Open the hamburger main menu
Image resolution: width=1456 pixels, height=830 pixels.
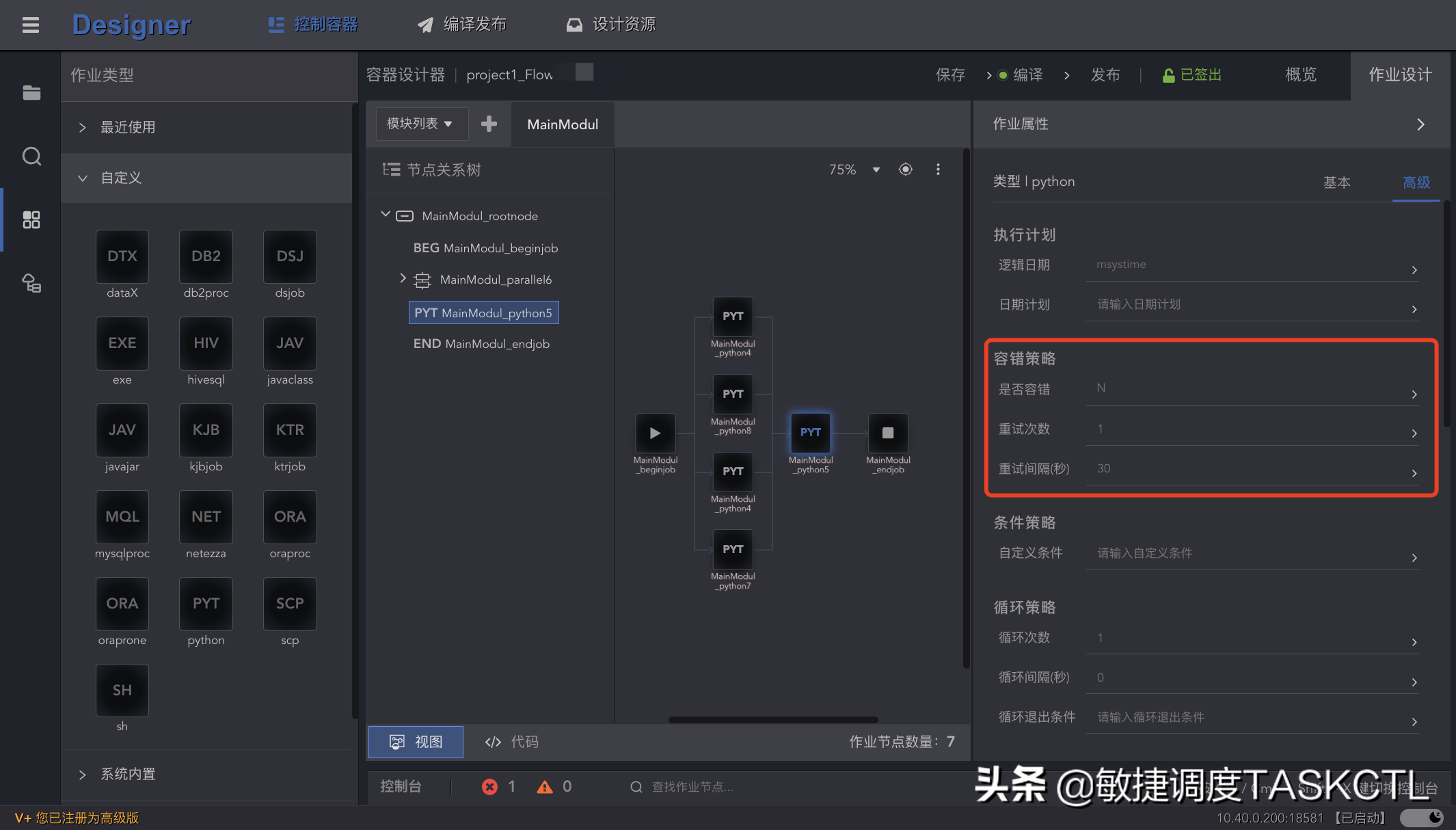31,25
